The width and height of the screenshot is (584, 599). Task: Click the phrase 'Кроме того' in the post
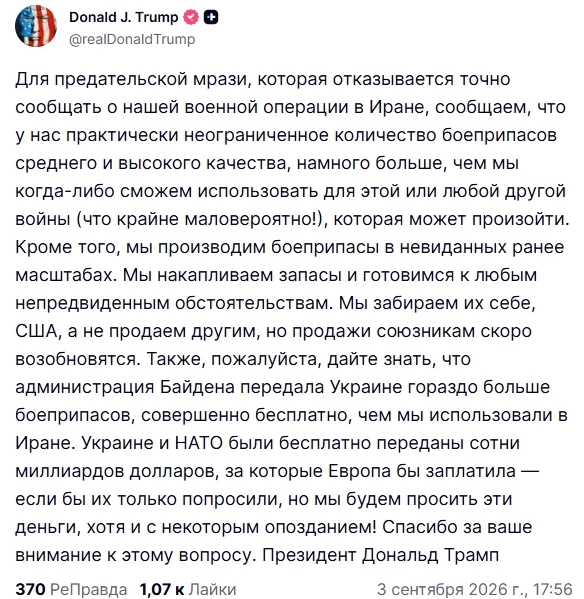pyautogui.click(x=65, y=247)
